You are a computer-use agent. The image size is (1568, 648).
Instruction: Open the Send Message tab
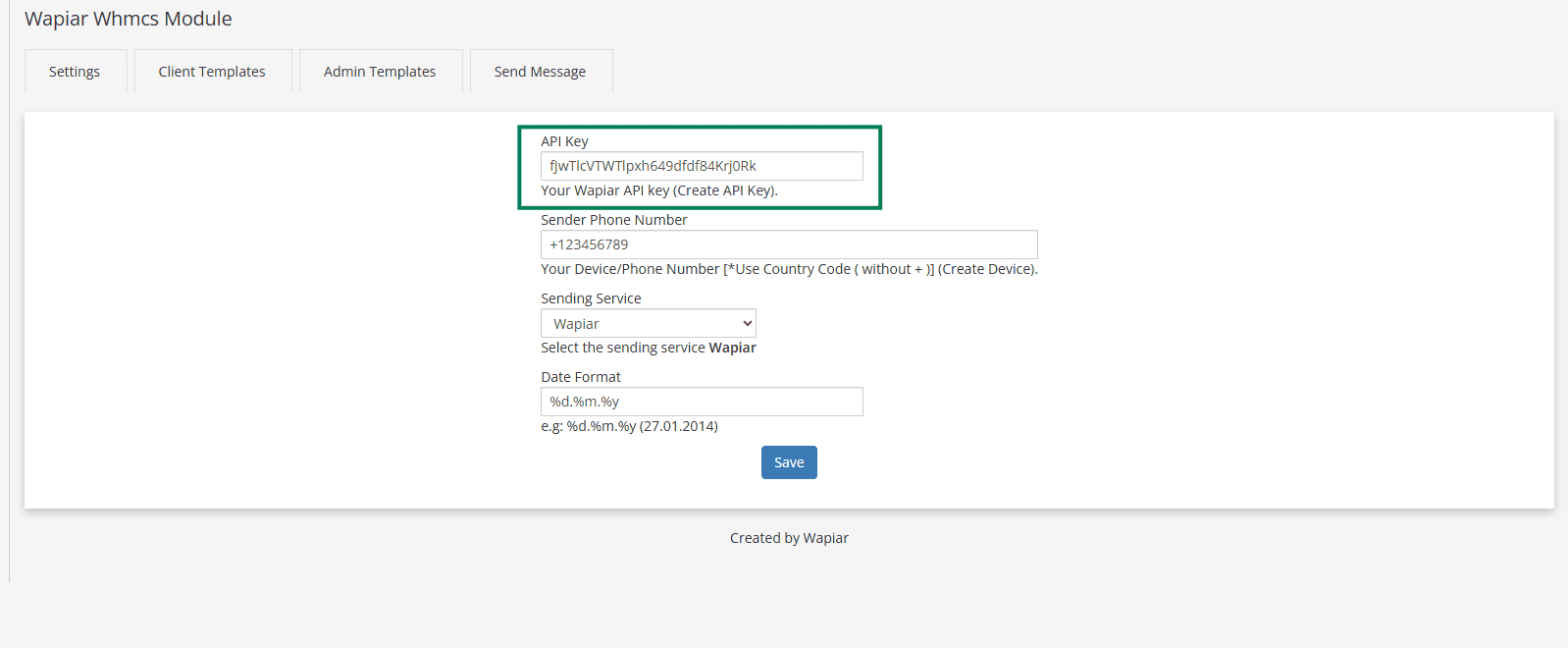pyautogui.click(x=540, y=72)
